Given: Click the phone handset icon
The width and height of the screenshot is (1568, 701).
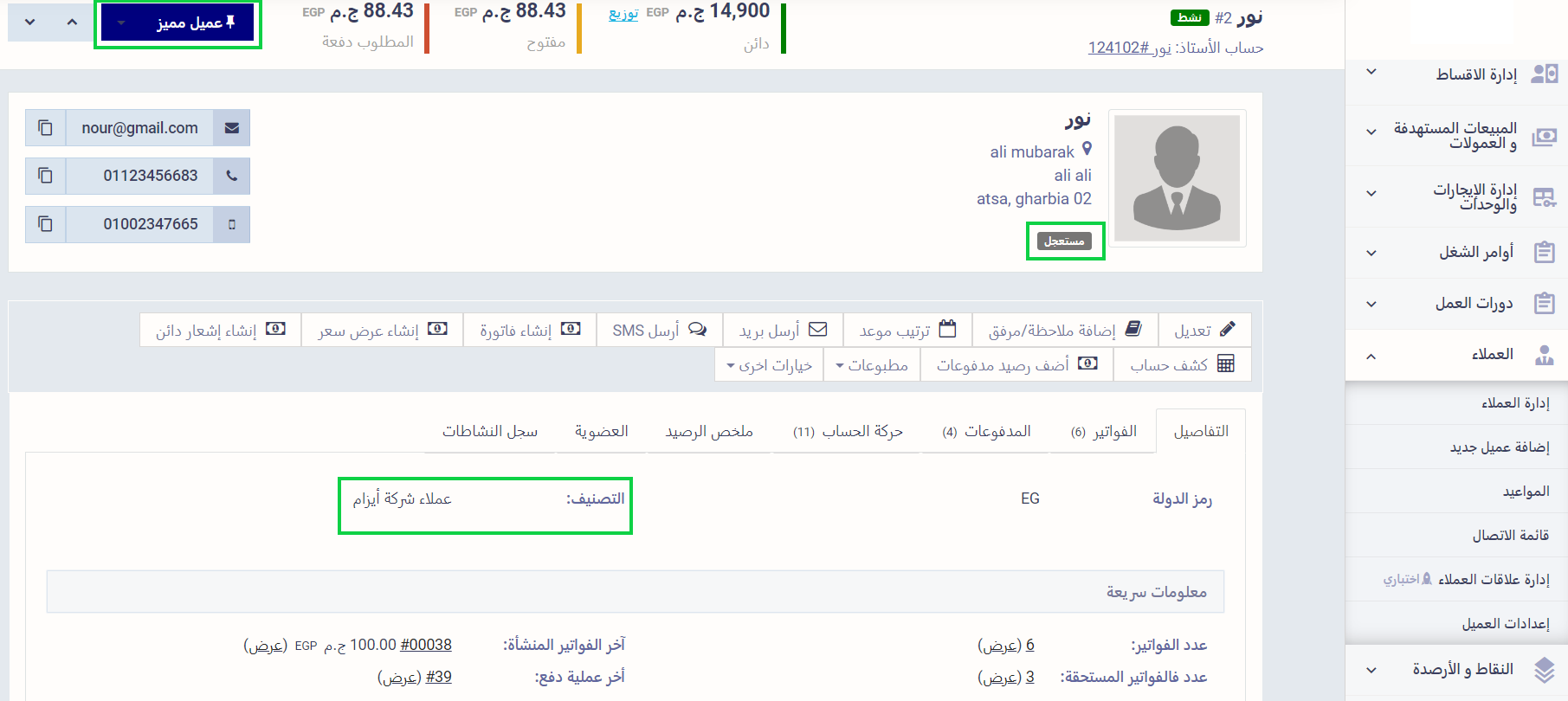Looking at the screenshot, I should click(231, 176).
